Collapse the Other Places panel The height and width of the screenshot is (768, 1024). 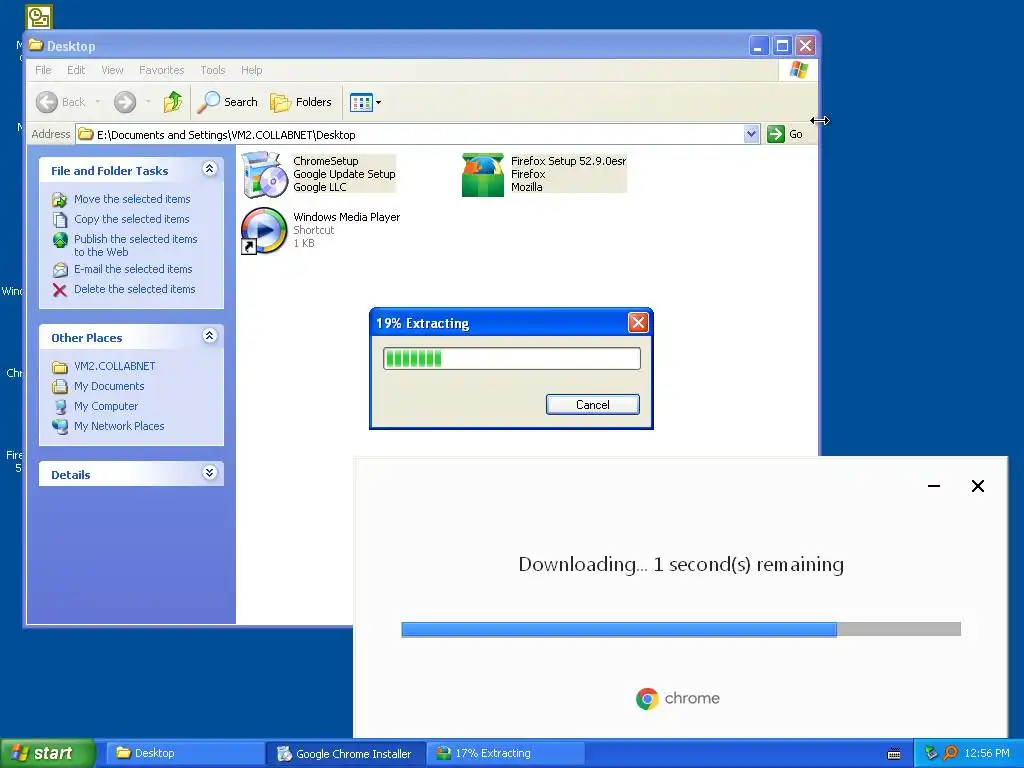click(x=209, y=336)
